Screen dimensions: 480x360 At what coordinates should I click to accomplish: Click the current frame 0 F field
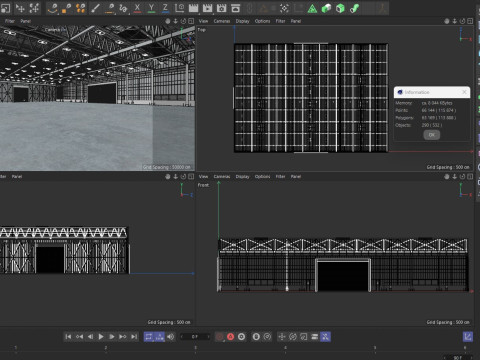(195, 337)
